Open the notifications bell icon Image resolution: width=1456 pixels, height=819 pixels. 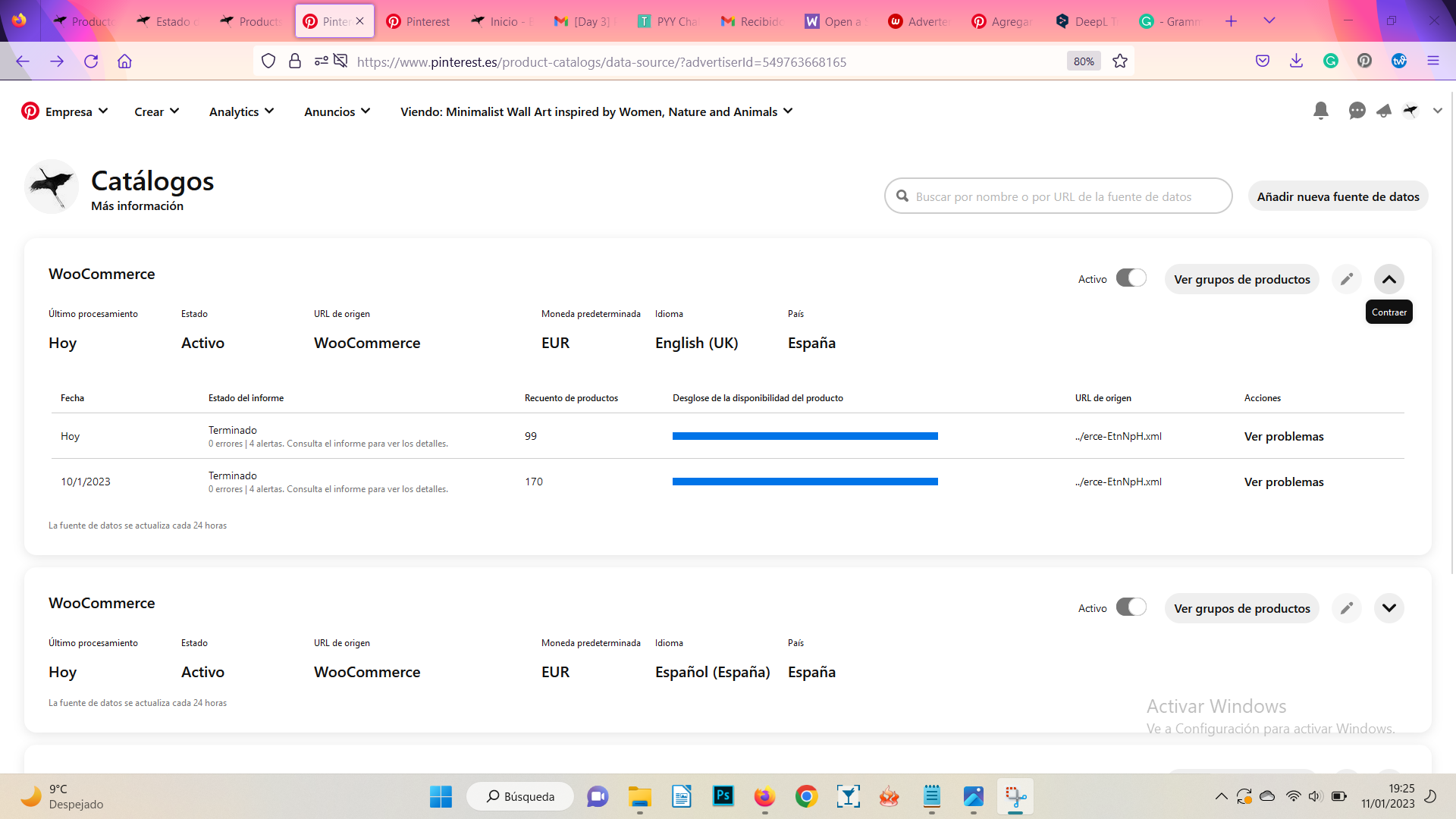tap(1321, 111)
